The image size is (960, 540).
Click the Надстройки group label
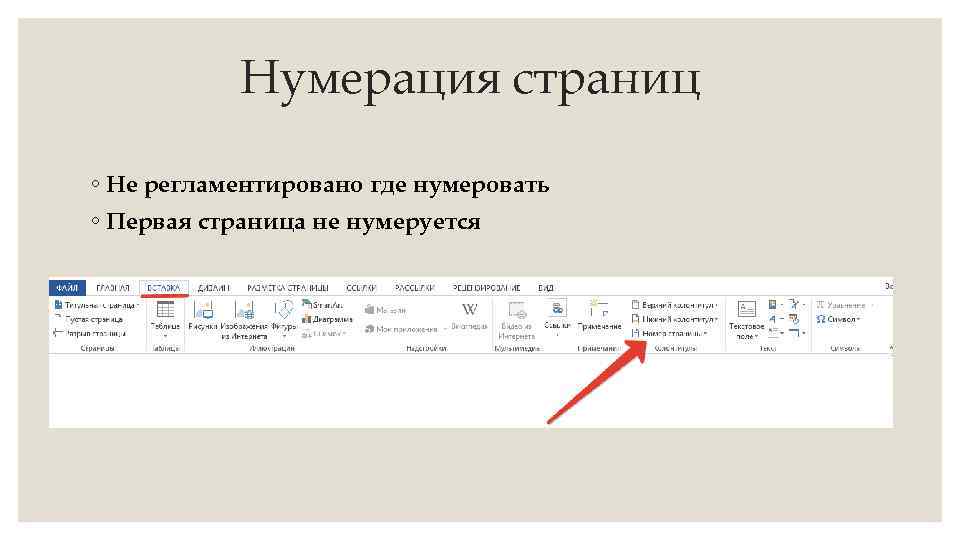(x=426, y=348)
